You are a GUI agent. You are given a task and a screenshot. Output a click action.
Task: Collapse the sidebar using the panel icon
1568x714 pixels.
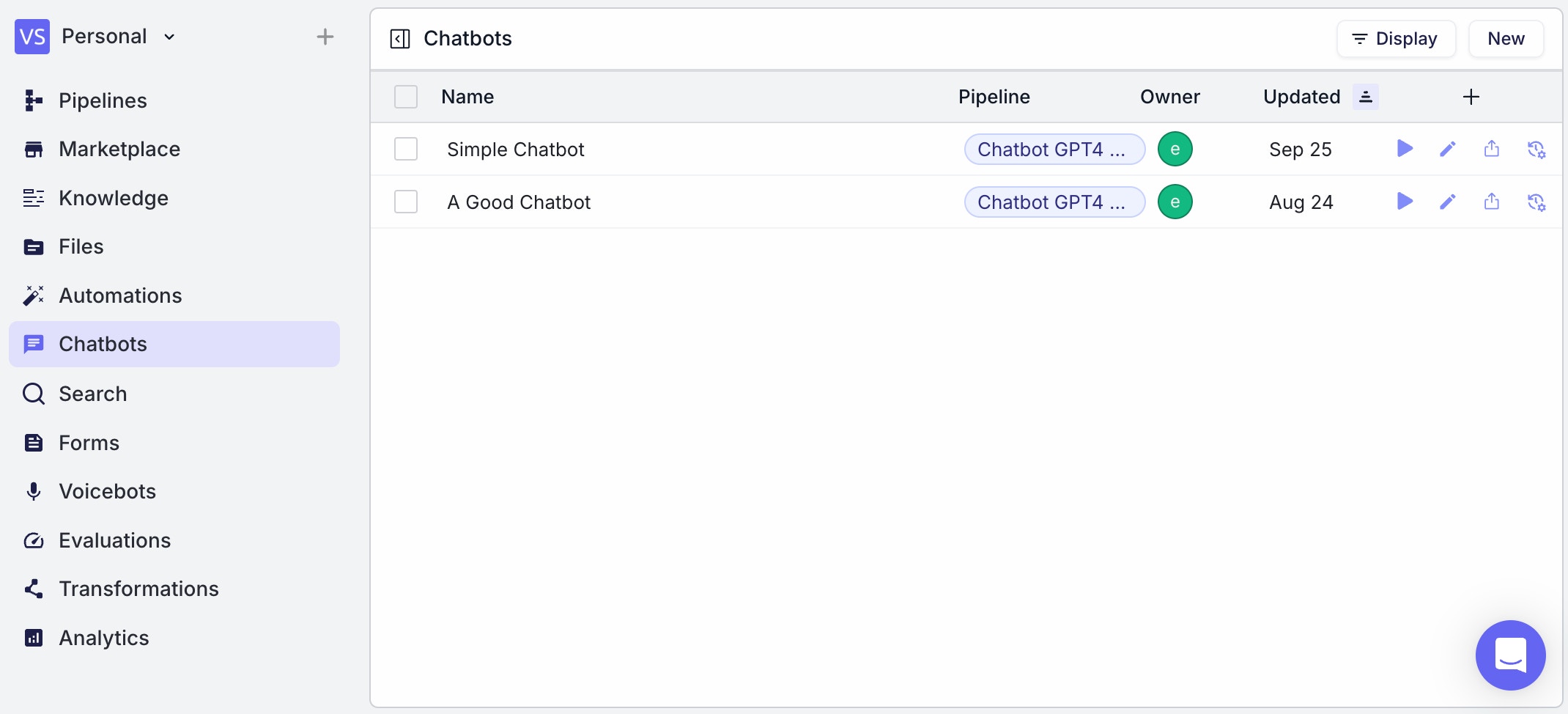[x=399, y=39]
